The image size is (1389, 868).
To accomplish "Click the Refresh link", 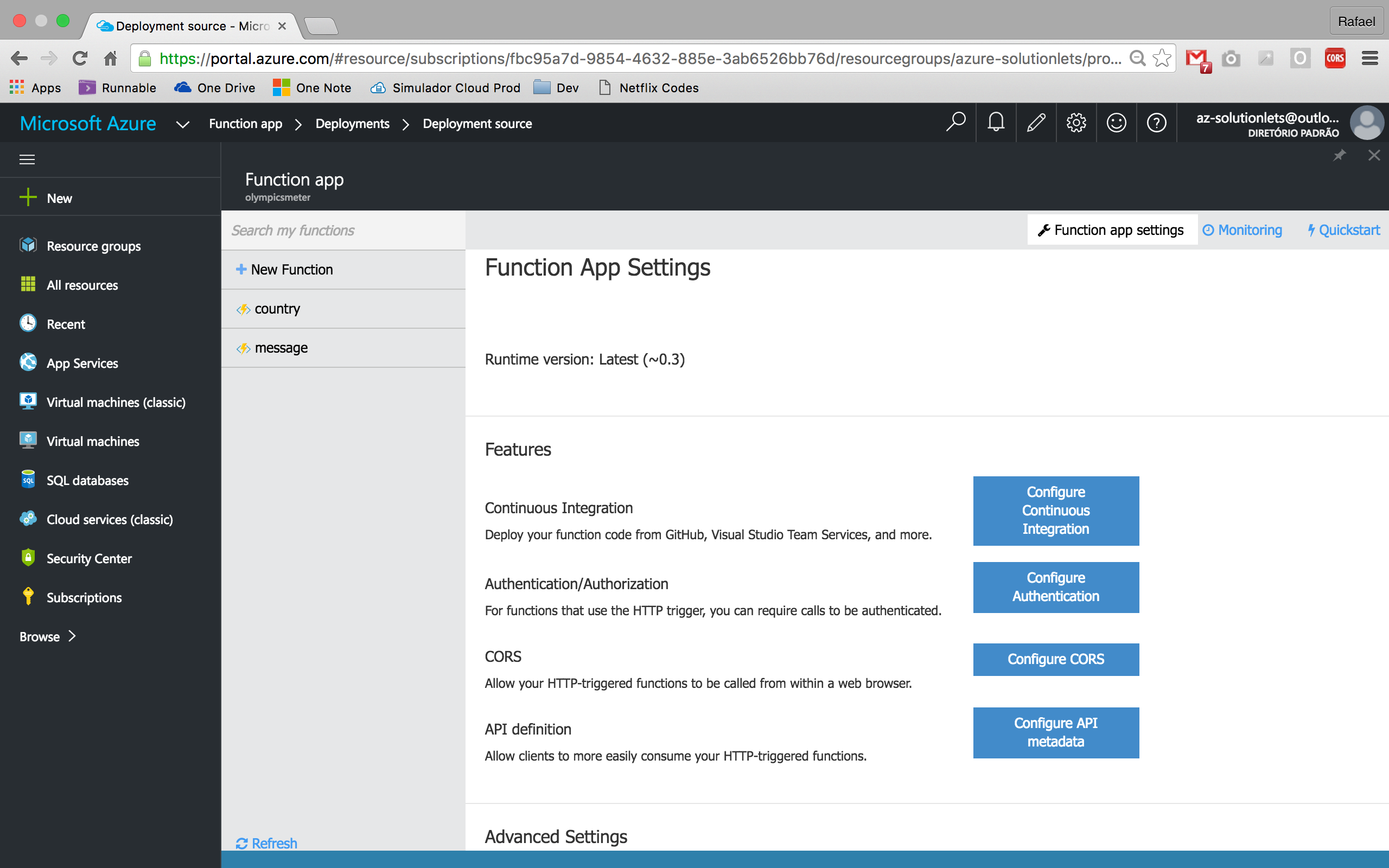I will coord(267,843).
